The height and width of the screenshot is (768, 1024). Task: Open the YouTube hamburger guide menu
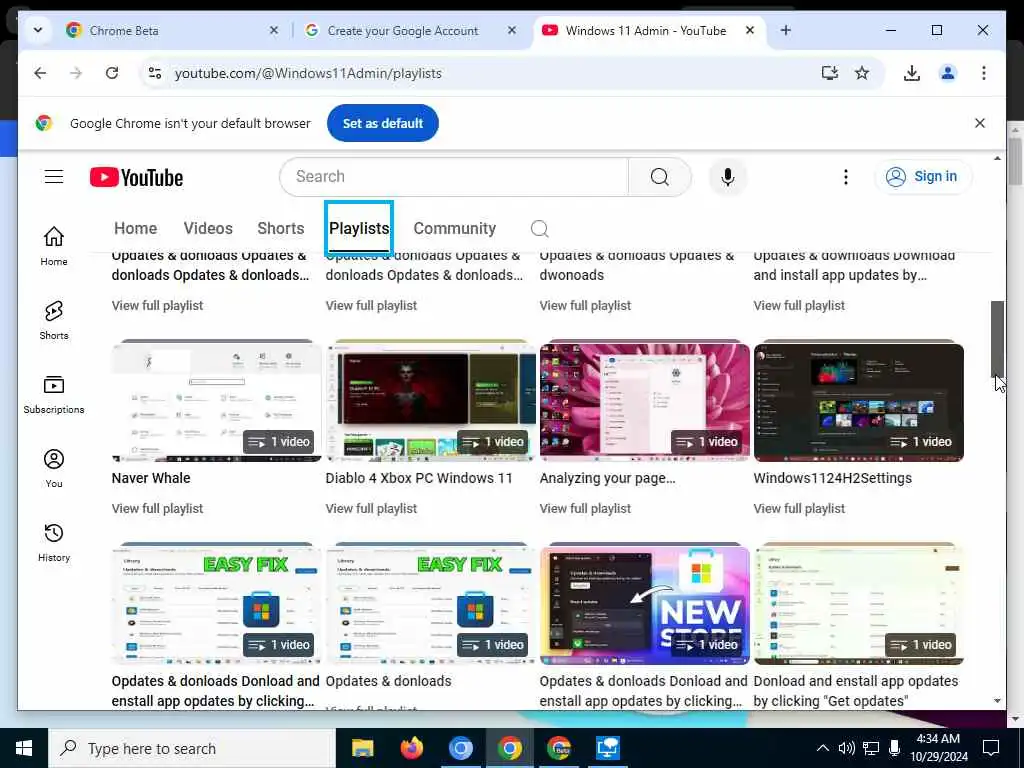(54, 176)
